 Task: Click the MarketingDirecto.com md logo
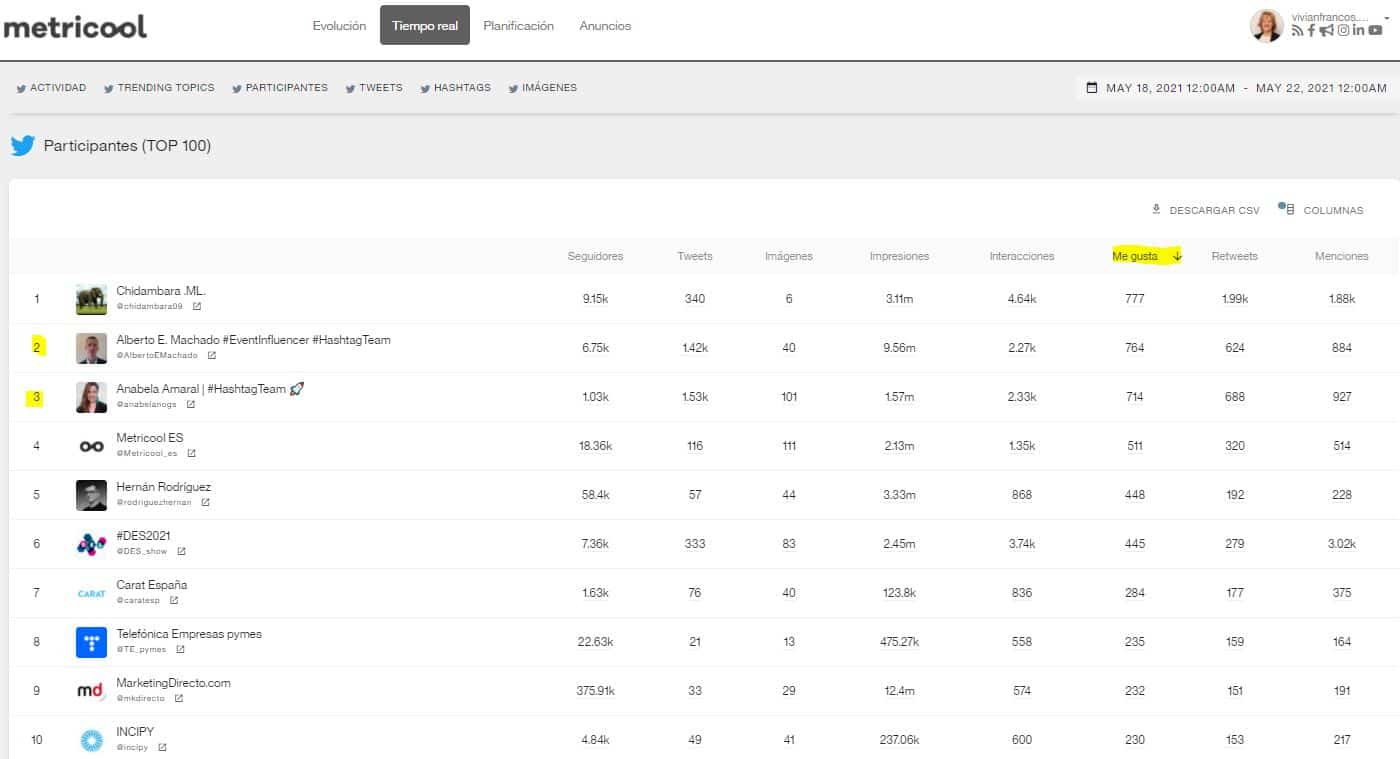(91, 691)
